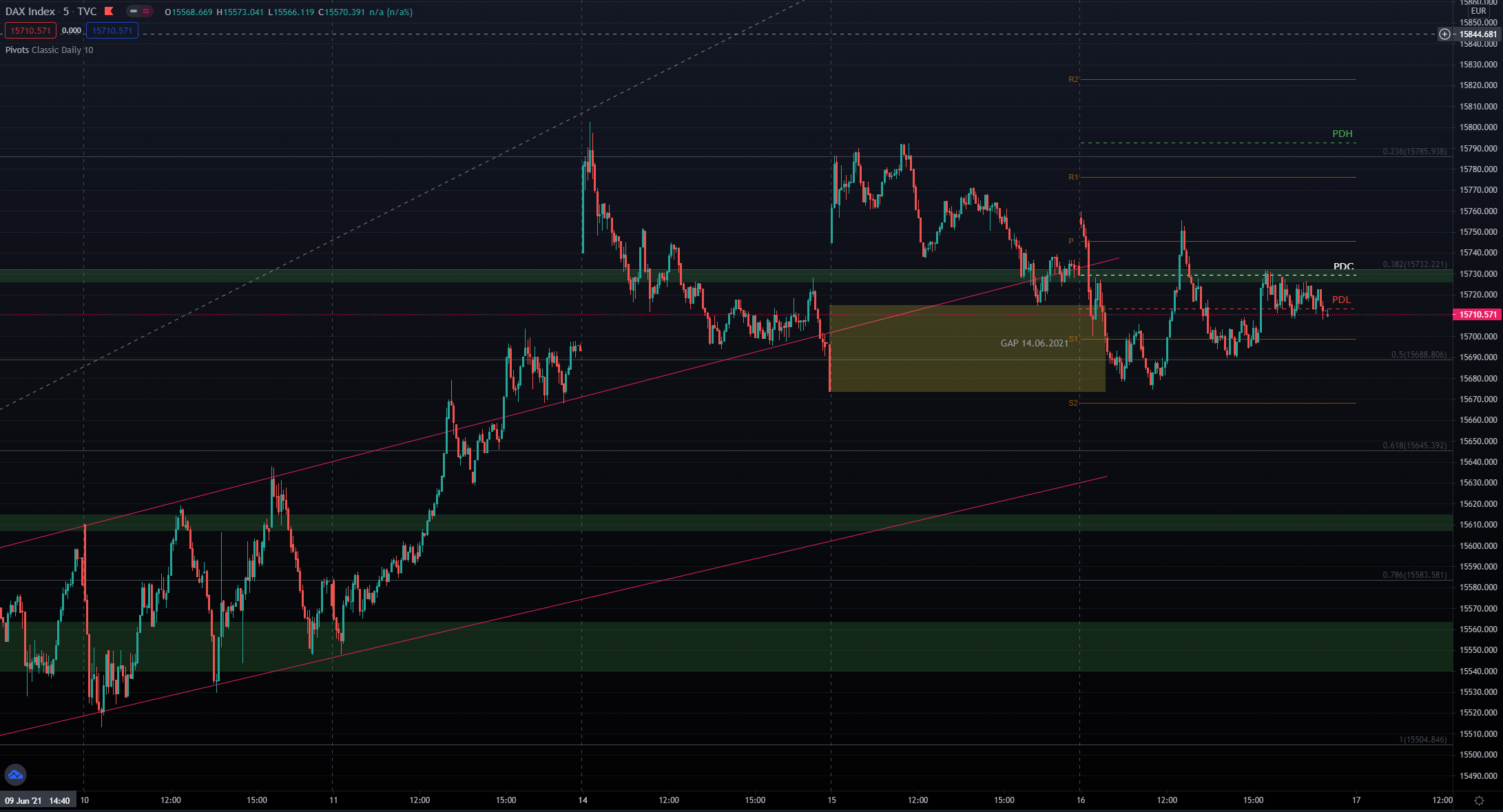Image resolution: width=1503 pixels, height=812 pixels.
Task: Click the 0.5(15688.806) Fibonacci level label
Action: 1418,355
